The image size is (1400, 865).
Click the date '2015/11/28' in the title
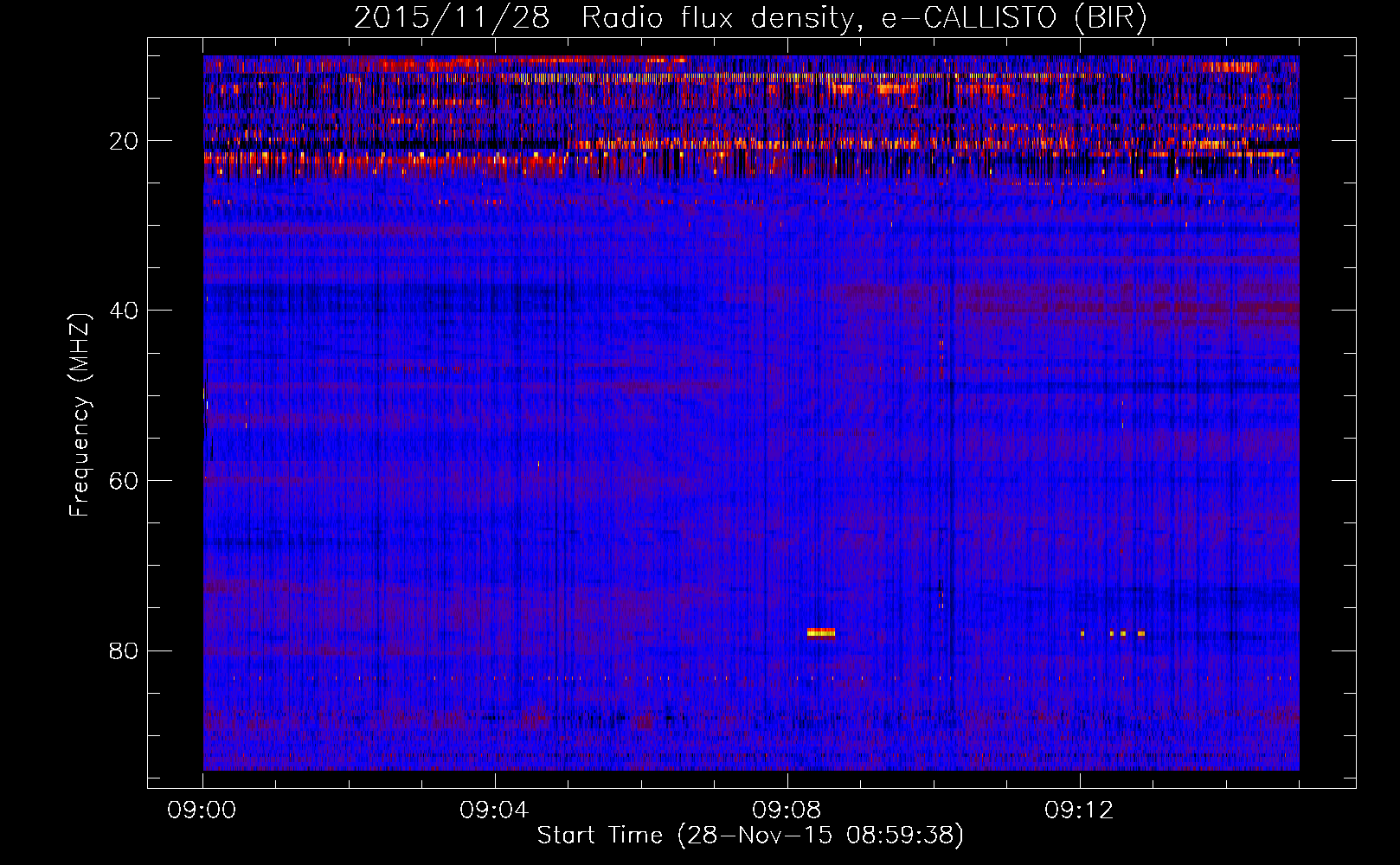[452, 18]
